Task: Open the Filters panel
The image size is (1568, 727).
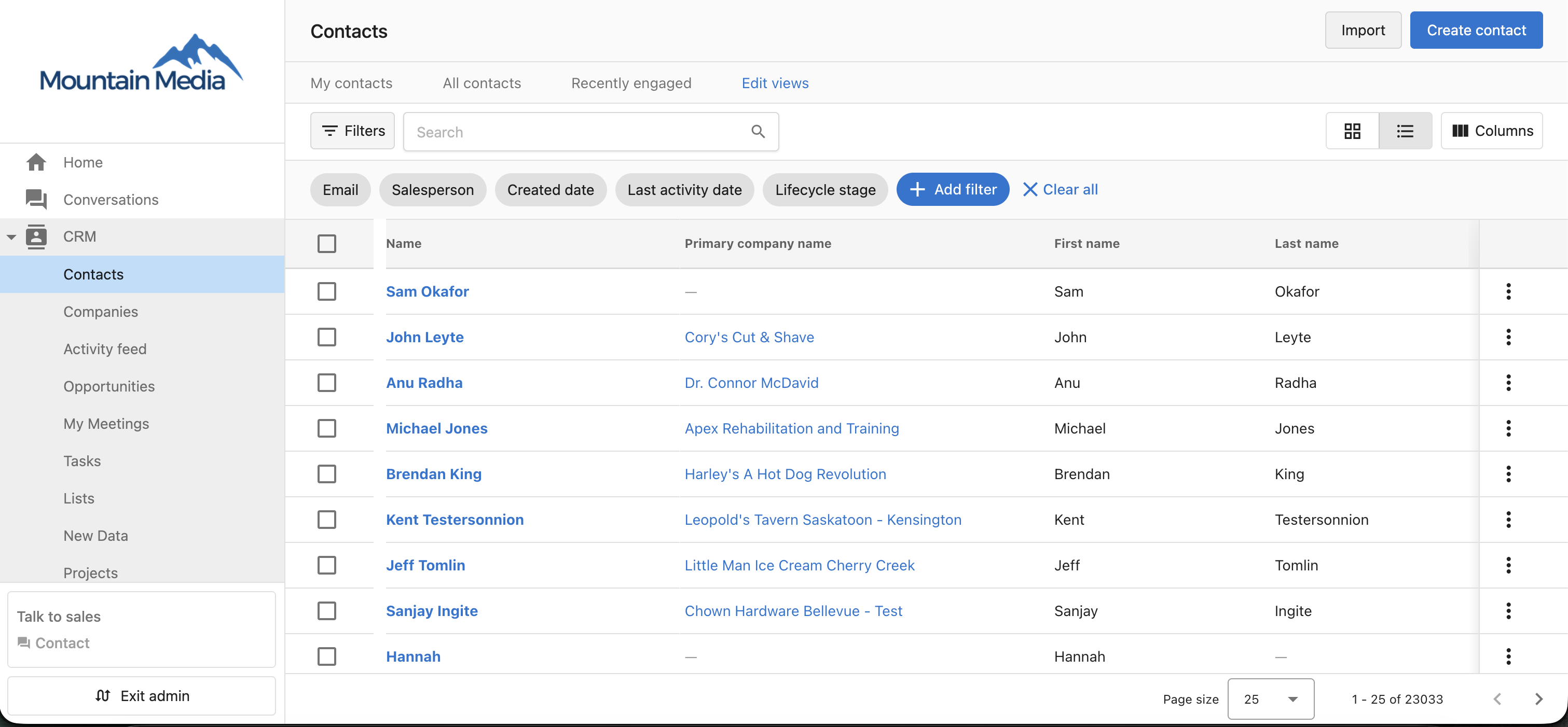Action: (352, 131)
